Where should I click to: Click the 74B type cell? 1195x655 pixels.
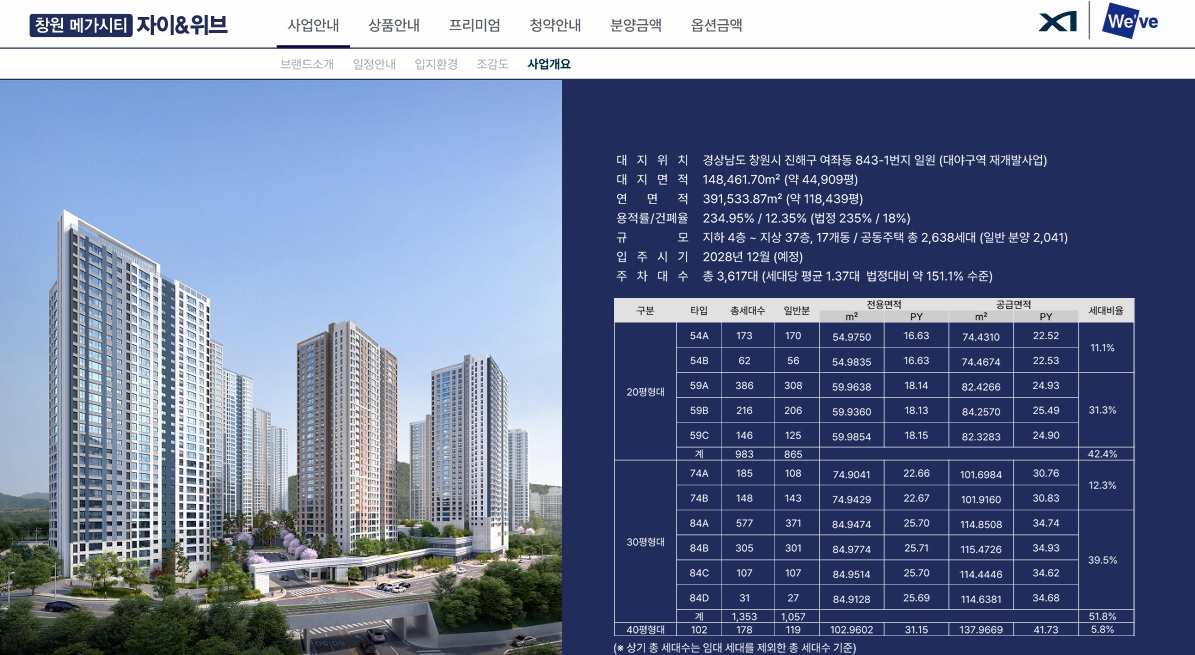pos(699,498)
